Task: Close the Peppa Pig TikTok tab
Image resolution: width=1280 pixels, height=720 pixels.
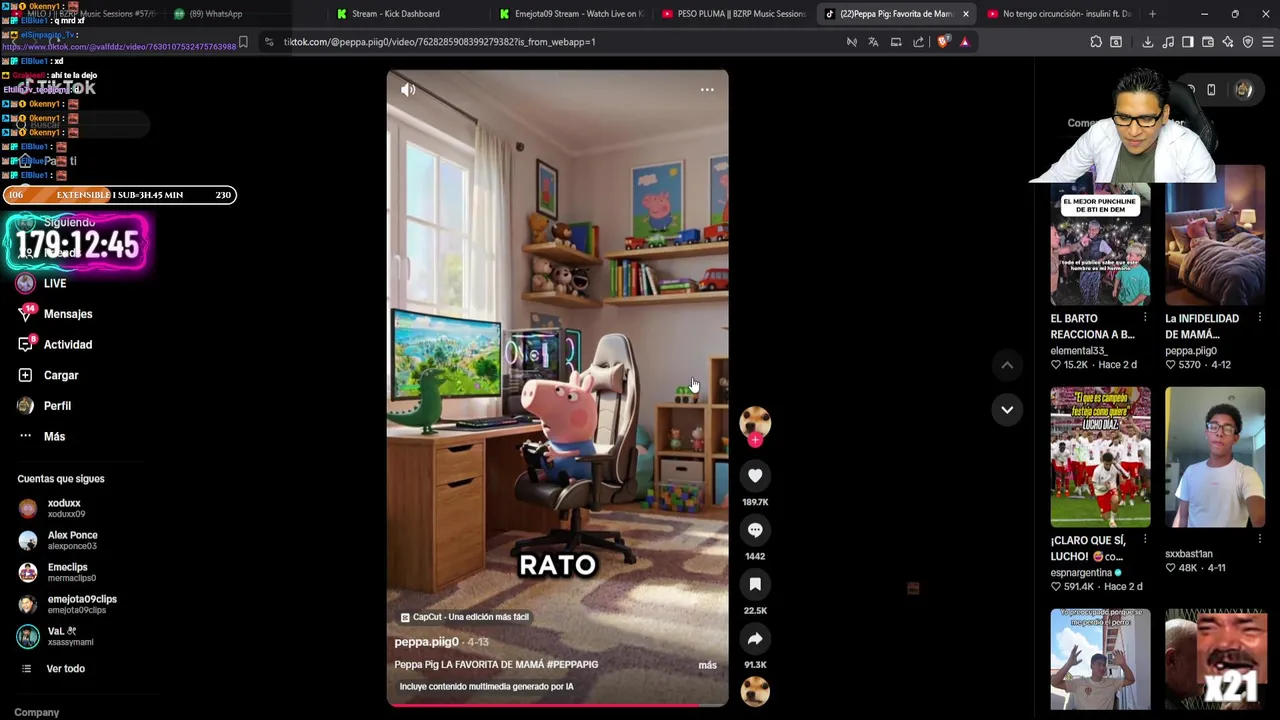Action: [965, 14]
